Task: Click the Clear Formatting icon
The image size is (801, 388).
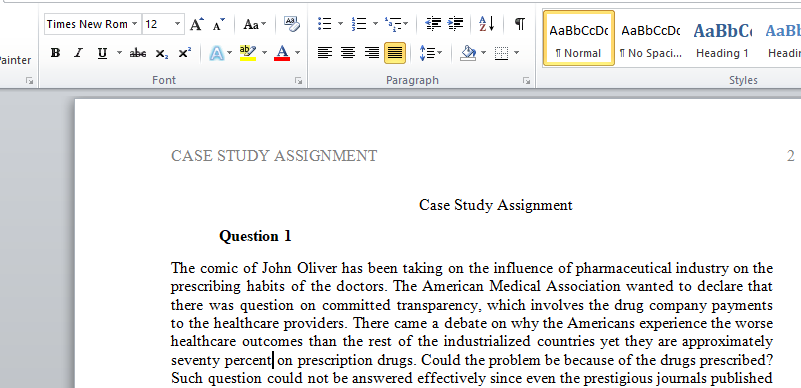Action: [292, 24]
